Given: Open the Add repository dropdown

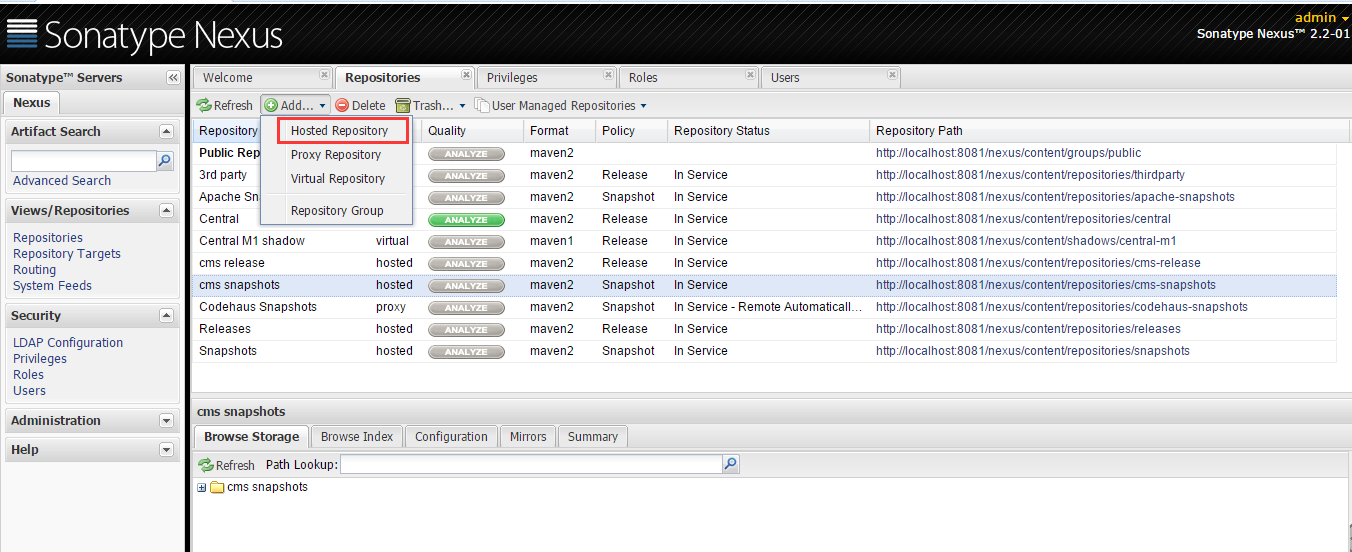Looking at the screenshot, I should pos(295,105).
